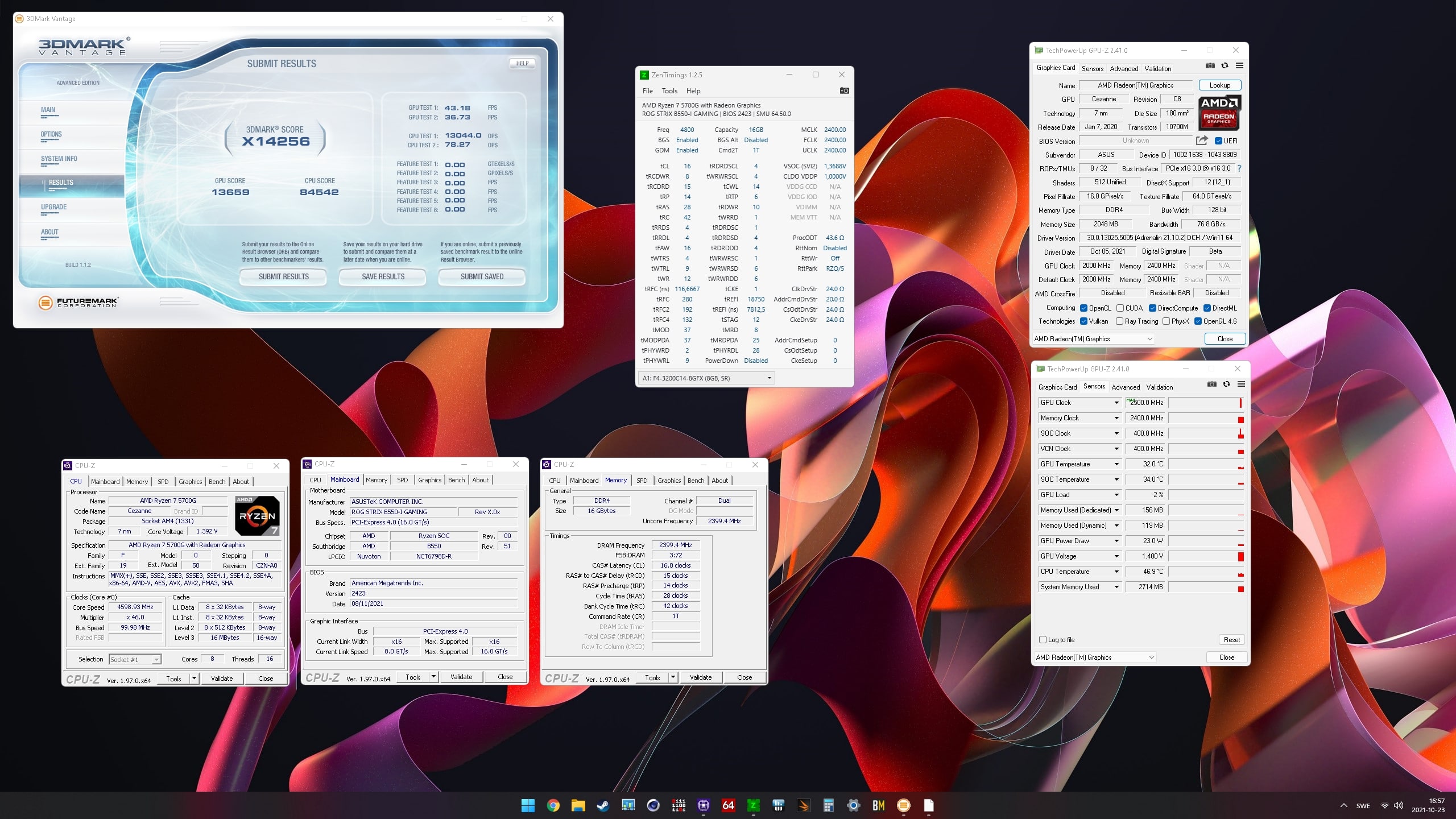Viewport: 1456px width, 819px height.
Task: Click AMD Radeon Graphics logo in GPU-Z
Action: pyautogui.click(x=1219, y=113)
